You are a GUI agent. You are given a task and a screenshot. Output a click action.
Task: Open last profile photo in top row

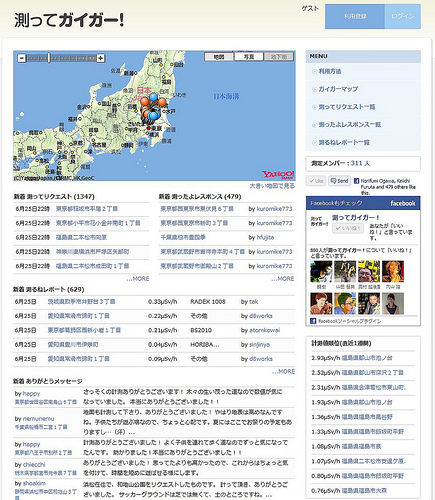pos(393,272)
